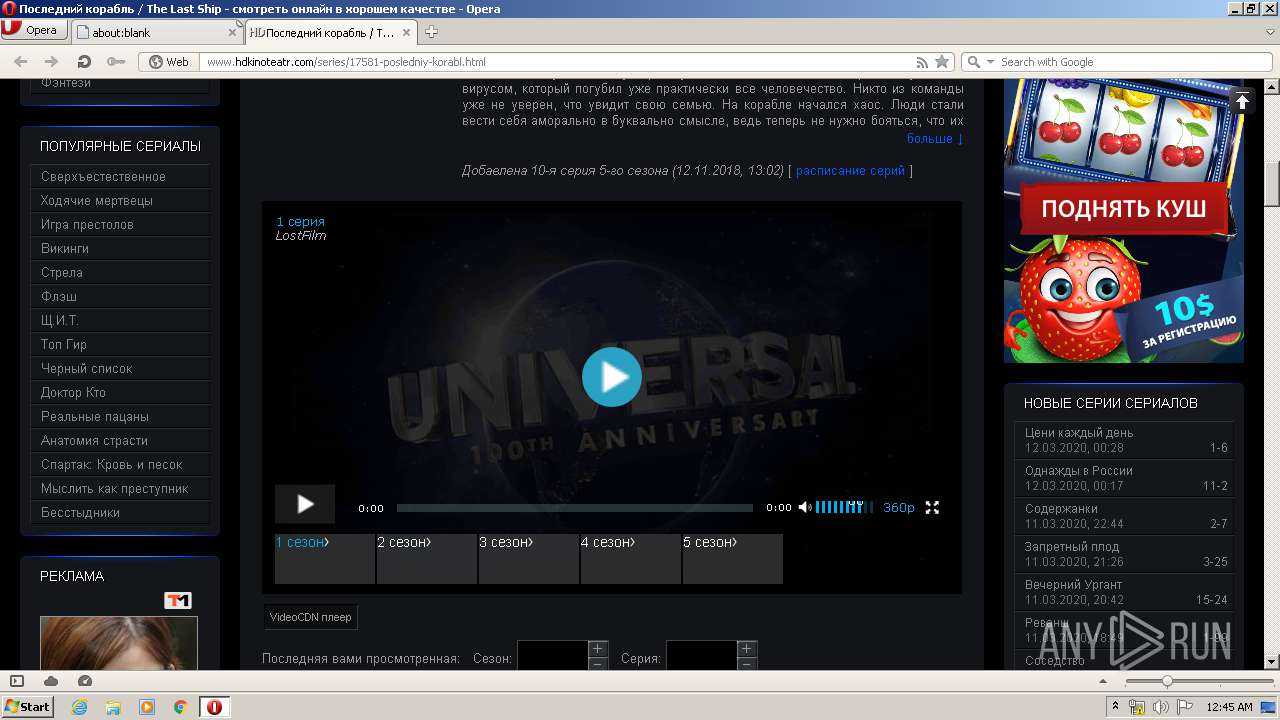Open Windows Explorer folder icon in taskbar
1280x720 pixels.
113,707
